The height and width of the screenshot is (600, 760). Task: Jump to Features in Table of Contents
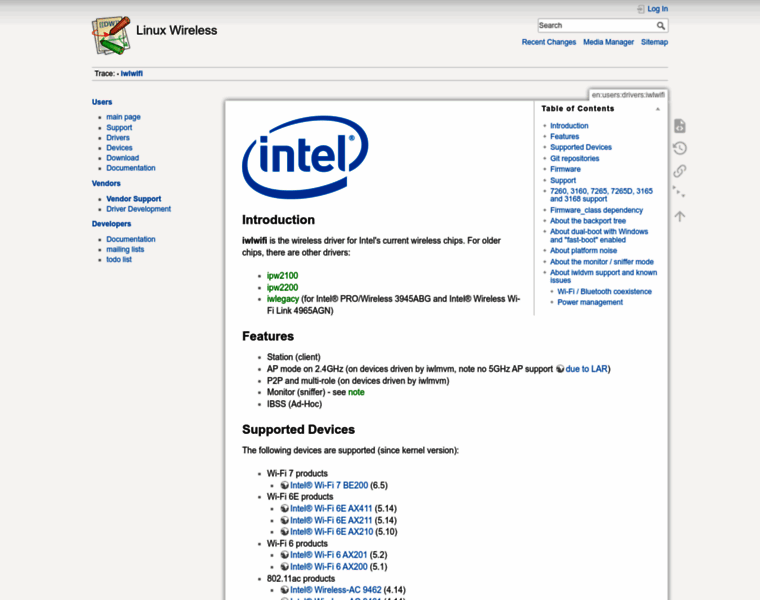[x=564, y=137]
